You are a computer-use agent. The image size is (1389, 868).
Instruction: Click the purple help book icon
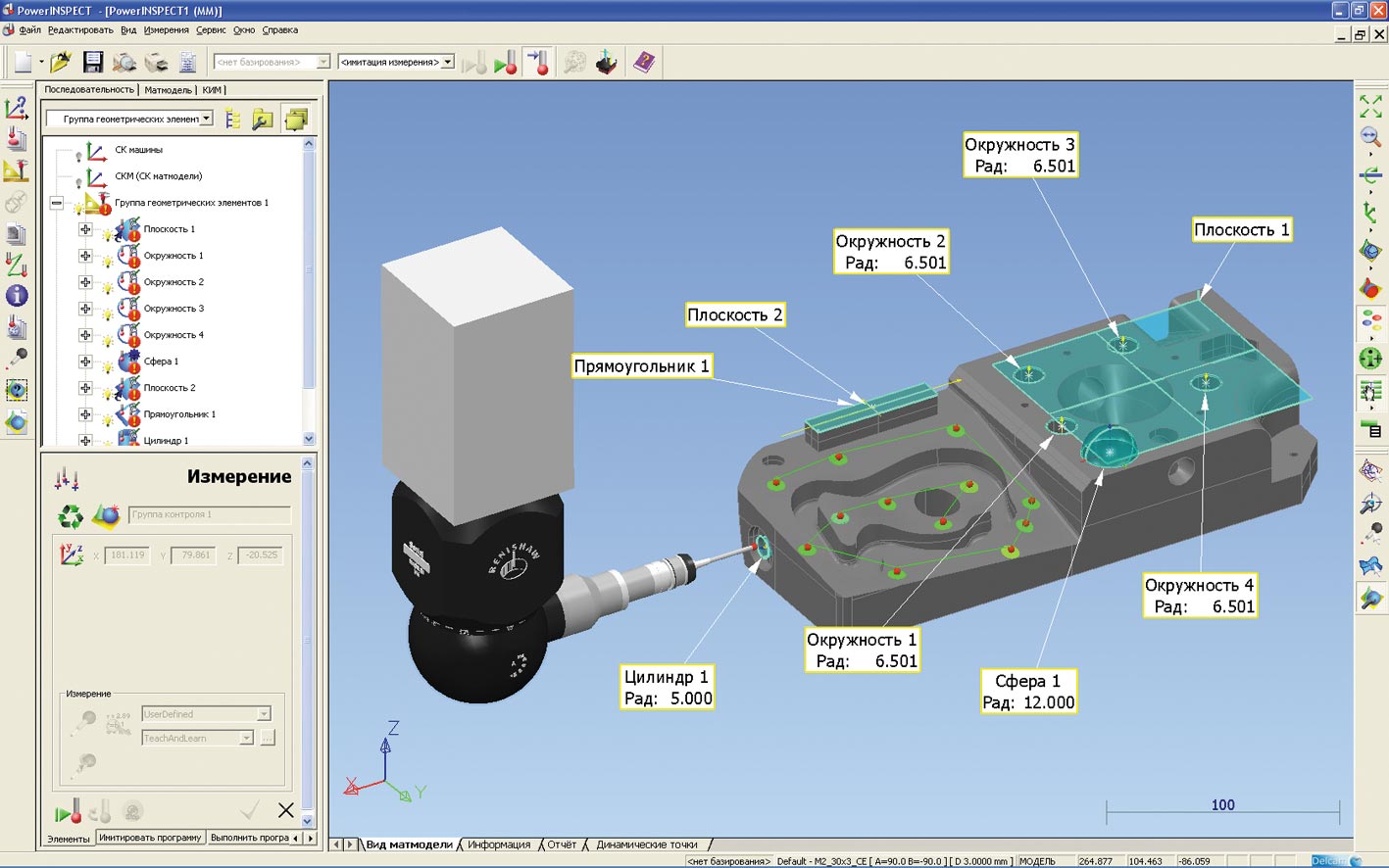coord(643,63)
